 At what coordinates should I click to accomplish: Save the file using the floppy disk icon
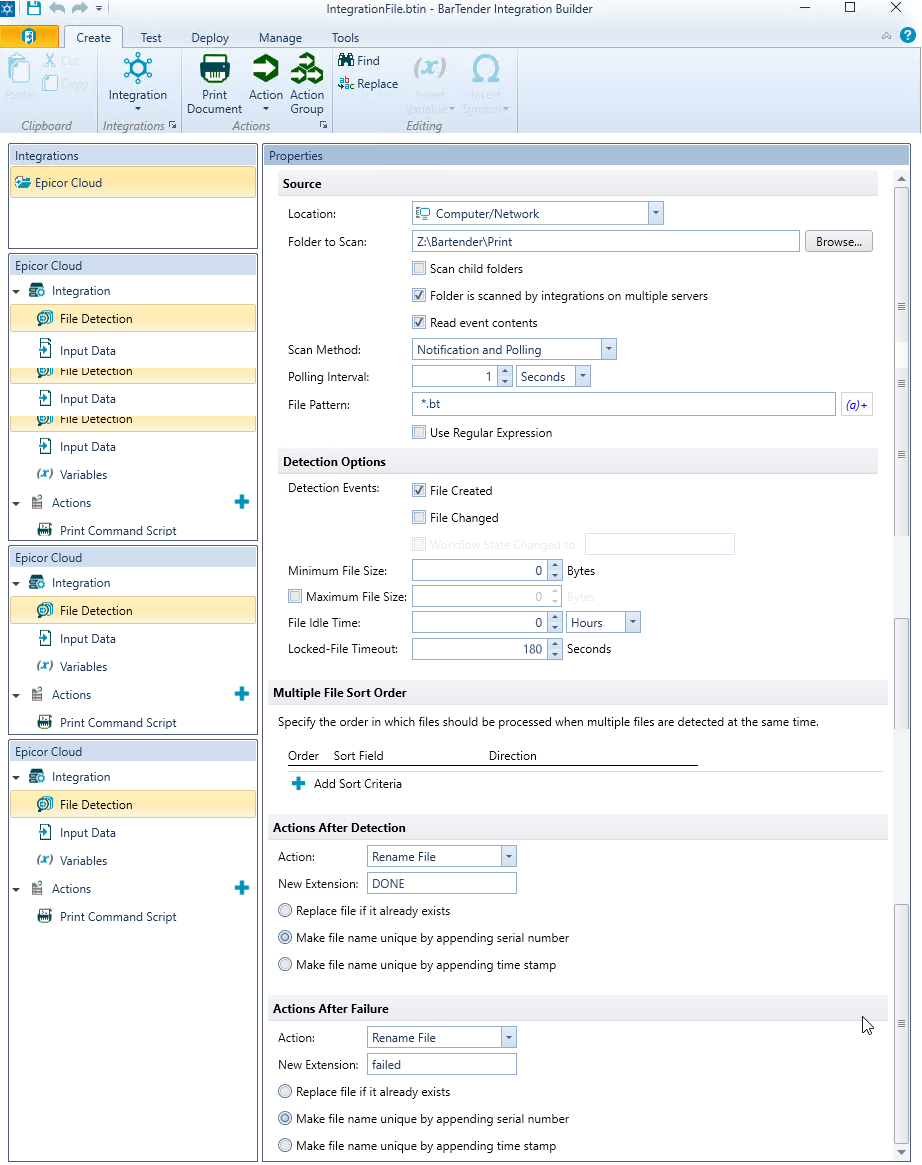34,9
